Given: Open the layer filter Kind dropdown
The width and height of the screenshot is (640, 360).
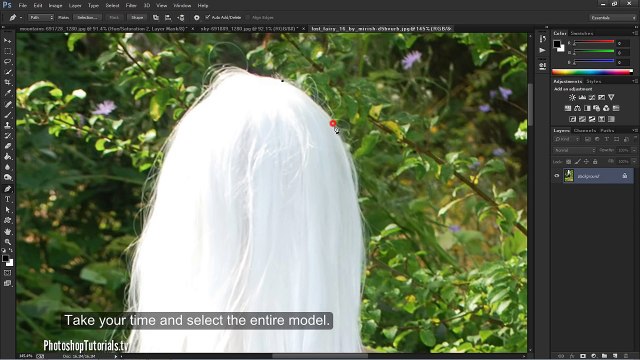Looking at the screenshot, I should 567,140.
